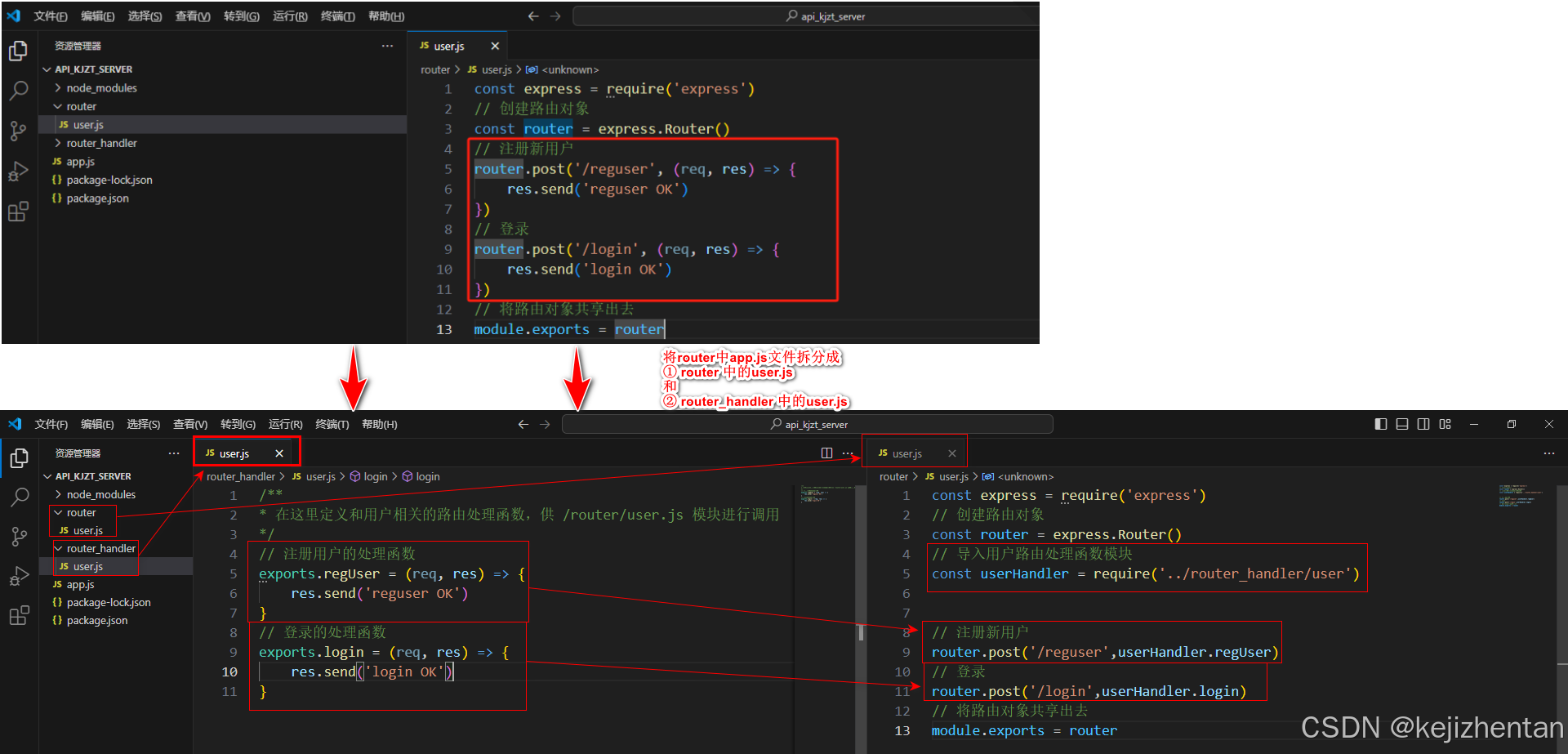Collapse router folder in upper window explorer
This screenshot has width=1568, height=754.
[58, 106]
